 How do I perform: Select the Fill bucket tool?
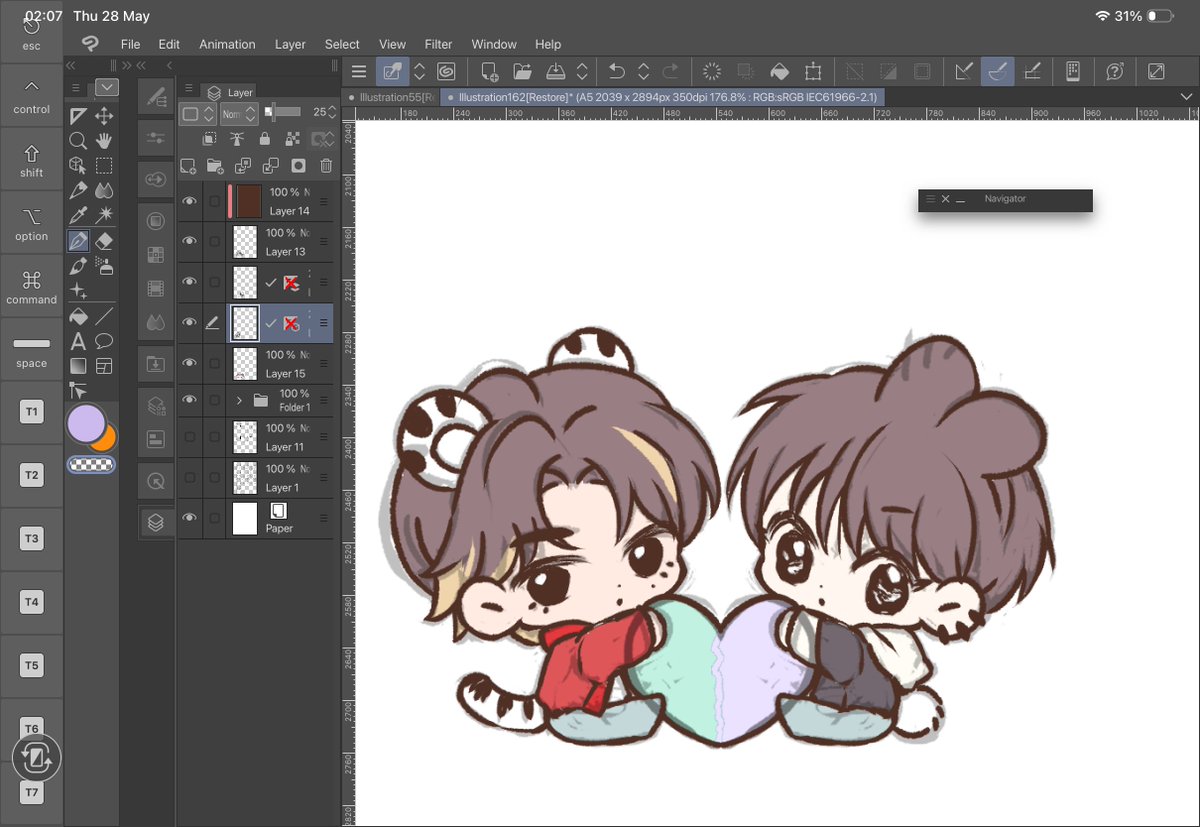(78, 316)
